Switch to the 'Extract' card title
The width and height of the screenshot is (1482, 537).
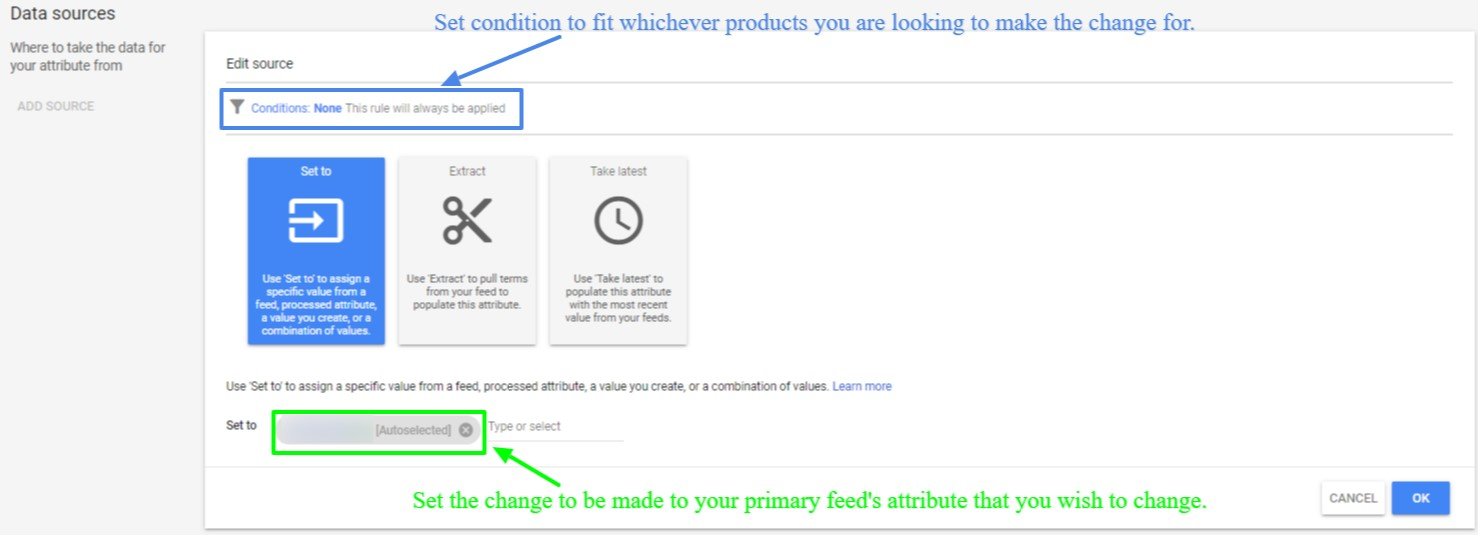pos(467,172)
